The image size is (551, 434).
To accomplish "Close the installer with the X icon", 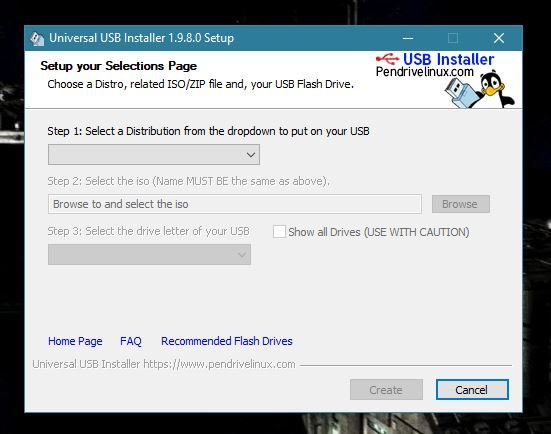I will (x=499, y=38).
